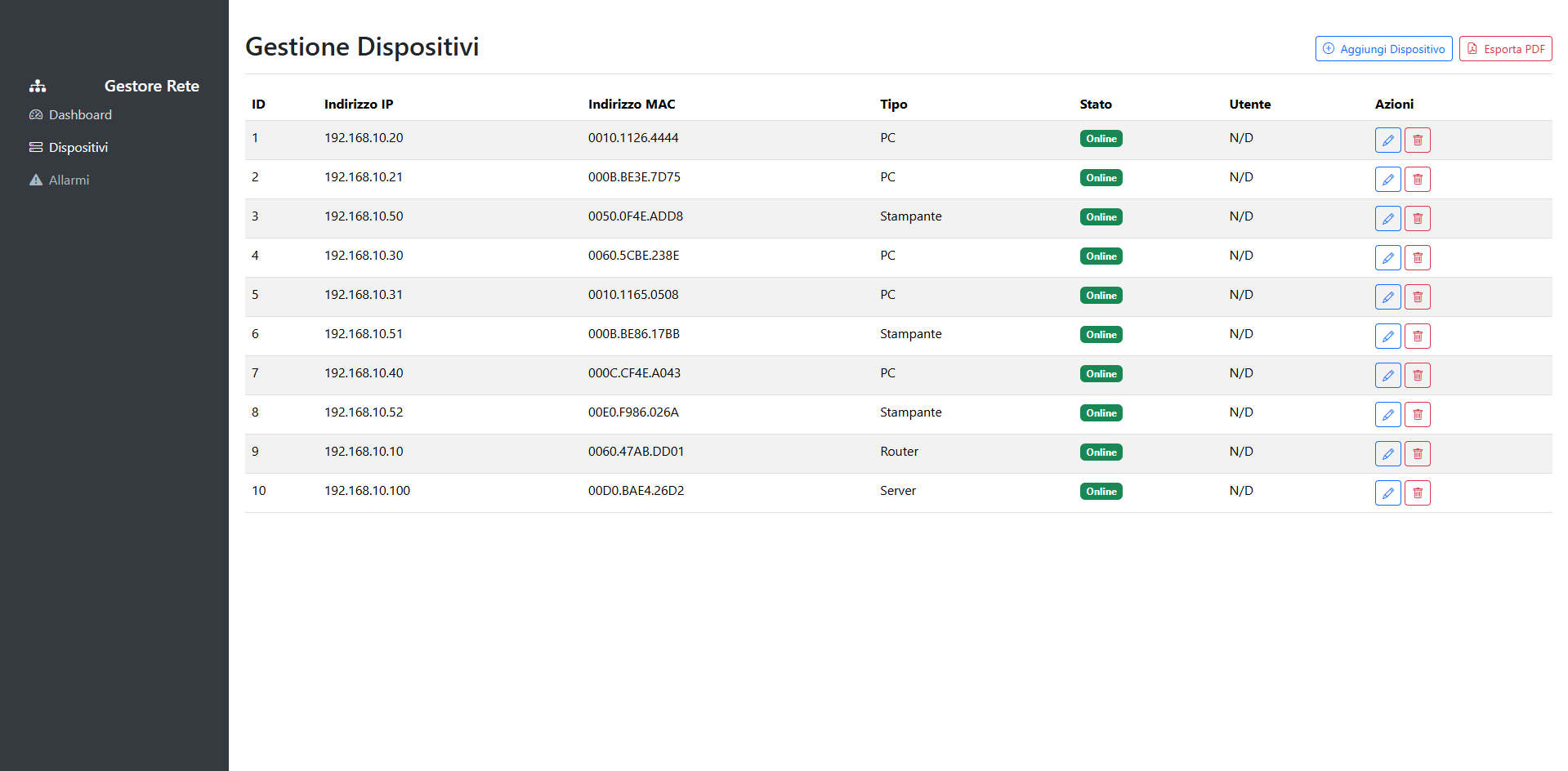1568x771 pixels.
Task: Click the Online badge of device 1
Action: (1101, 139)
